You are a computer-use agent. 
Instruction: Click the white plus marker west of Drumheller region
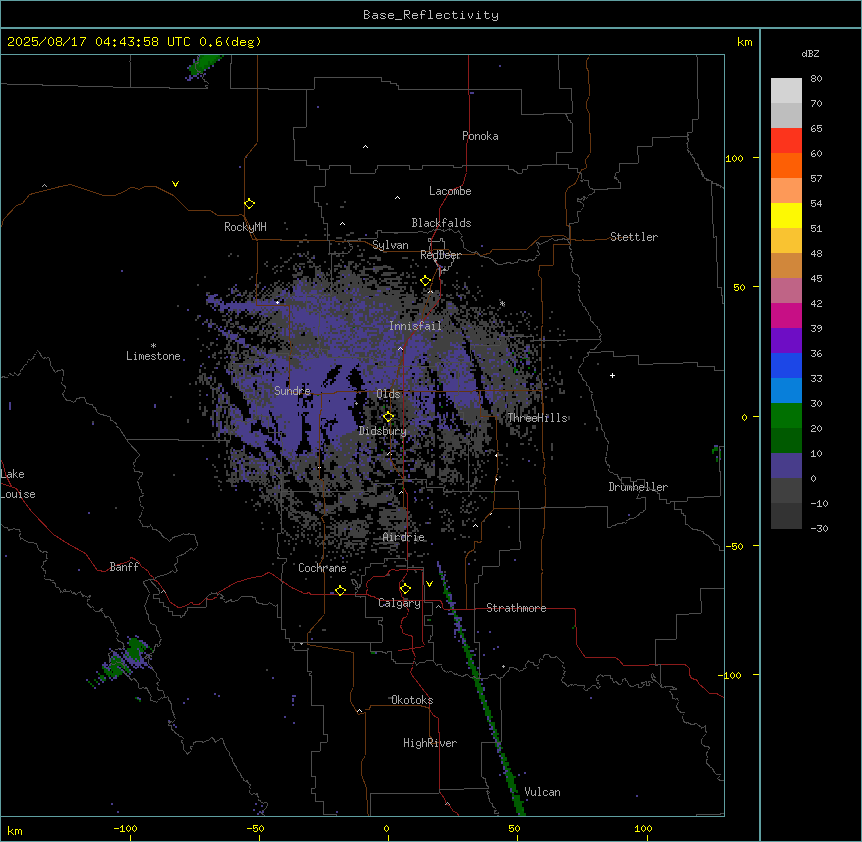pos(612,375)
